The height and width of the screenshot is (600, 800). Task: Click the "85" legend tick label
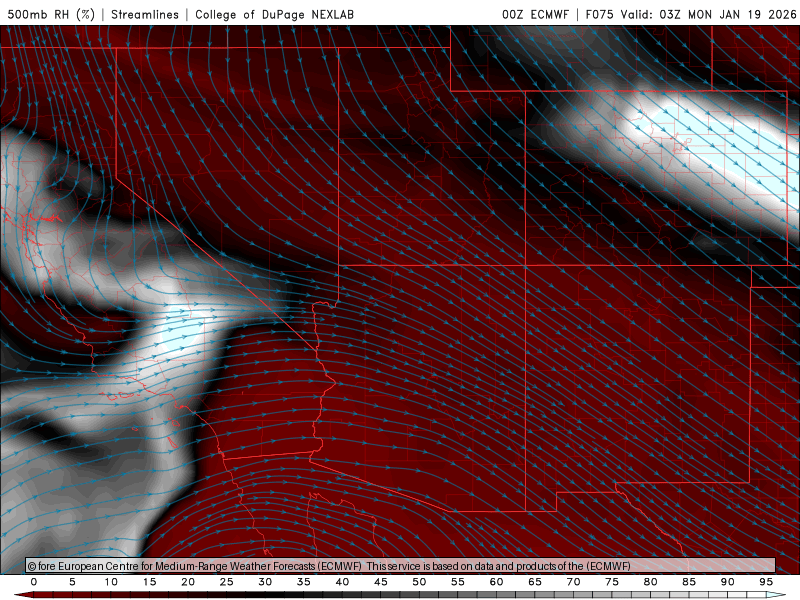click(689, 582)
